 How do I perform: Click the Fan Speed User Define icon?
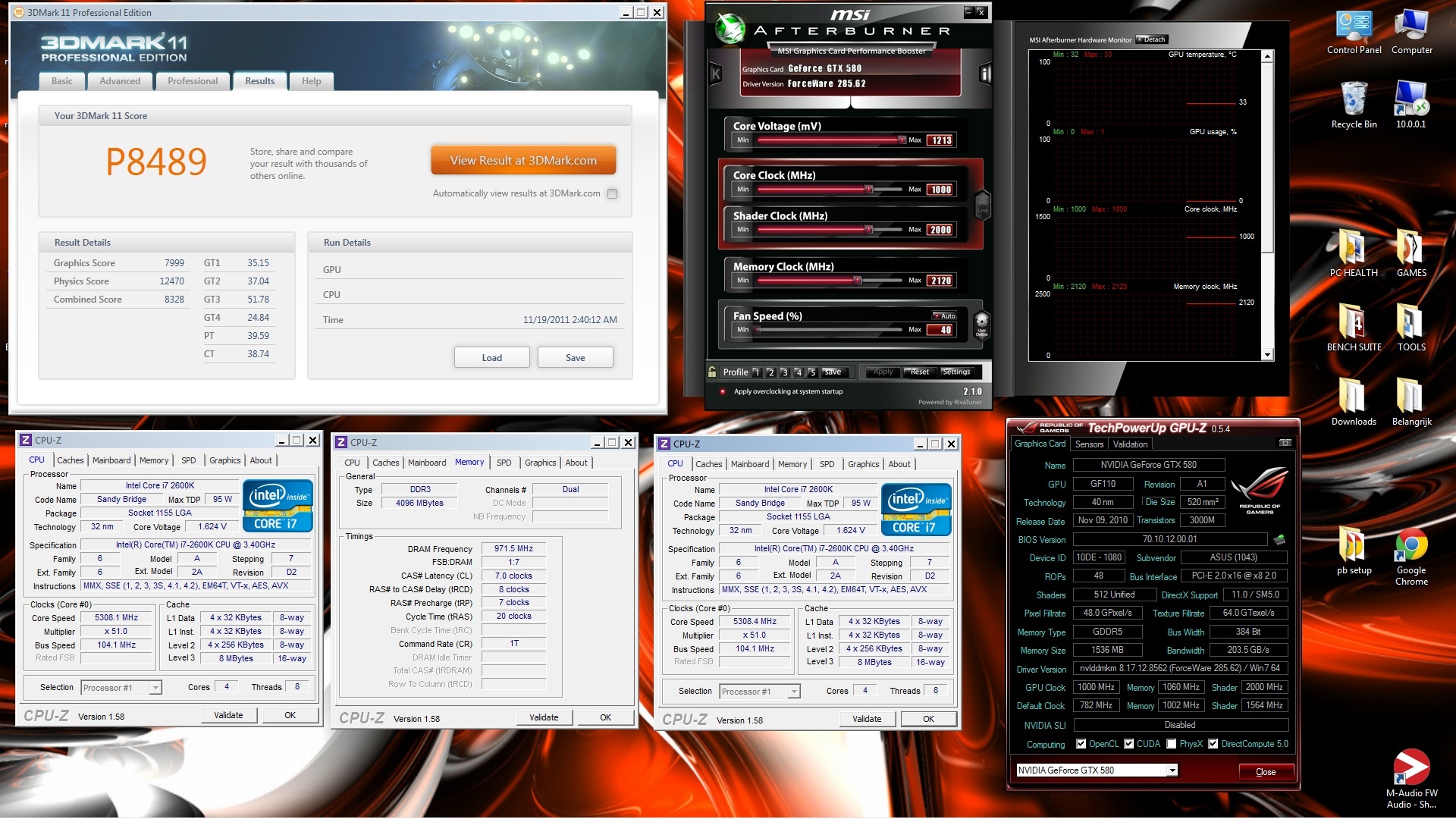981,324
